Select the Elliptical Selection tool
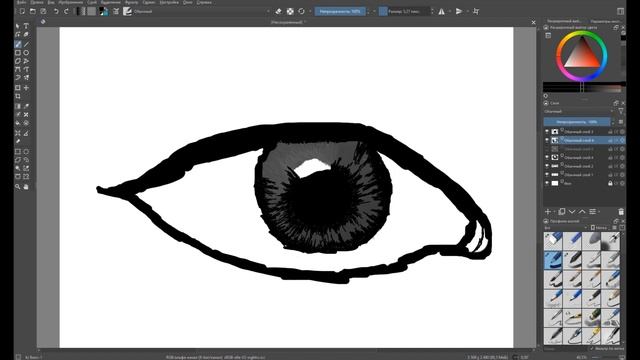This screenshot has height=360, width=640. click(x=26, y=152)
